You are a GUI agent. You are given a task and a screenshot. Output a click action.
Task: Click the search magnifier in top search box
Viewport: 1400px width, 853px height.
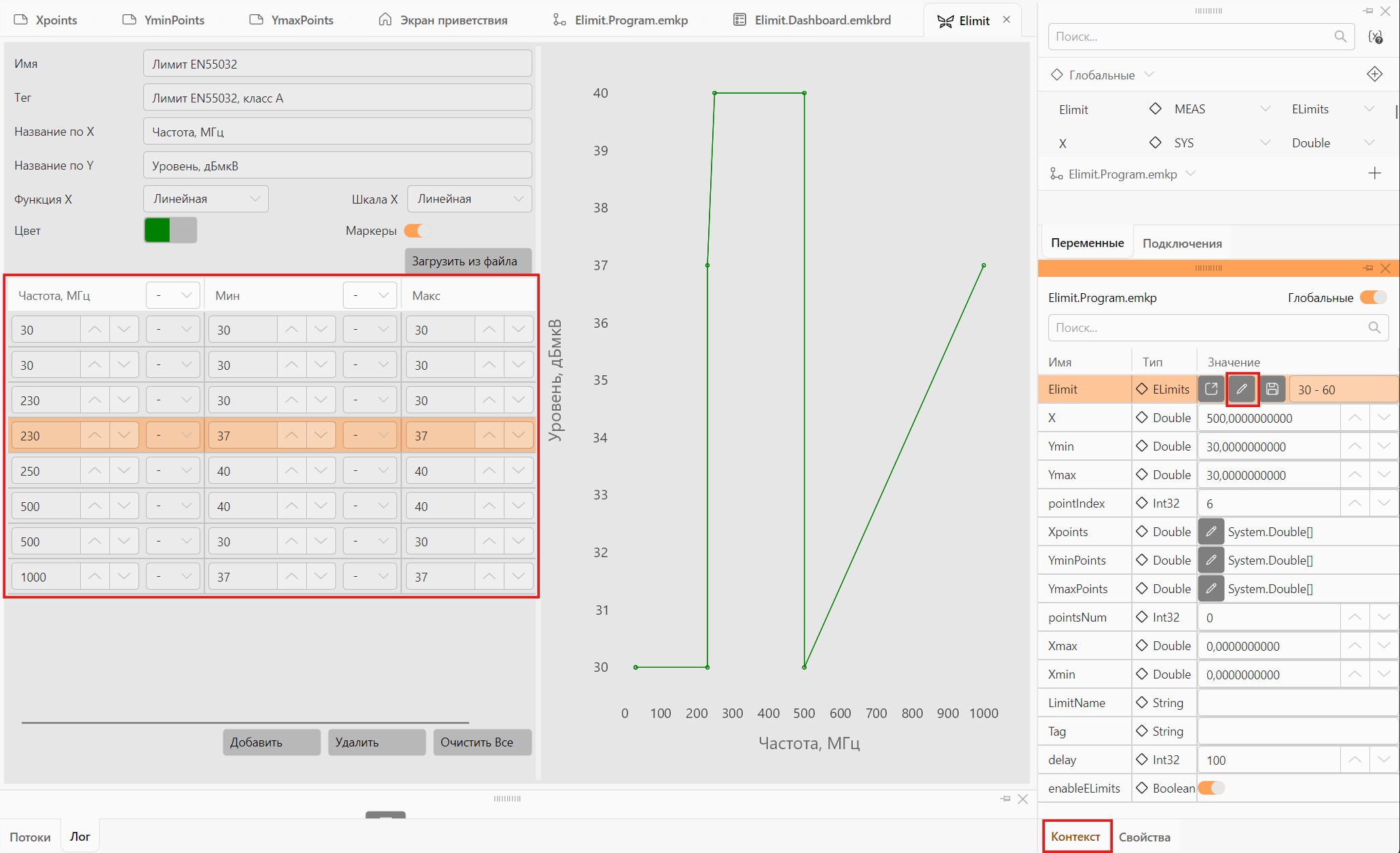pyautogui.click(x=1340, y=37)
